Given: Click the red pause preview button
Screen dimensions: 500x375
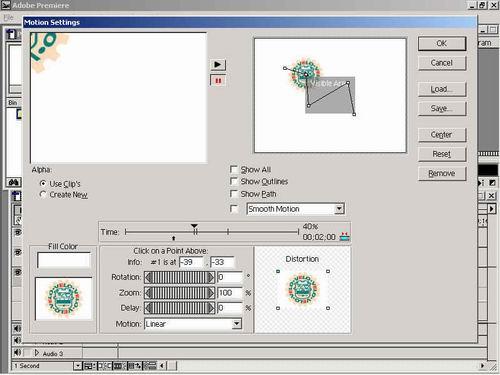Looking at the screenshot, I should (218, 81).
